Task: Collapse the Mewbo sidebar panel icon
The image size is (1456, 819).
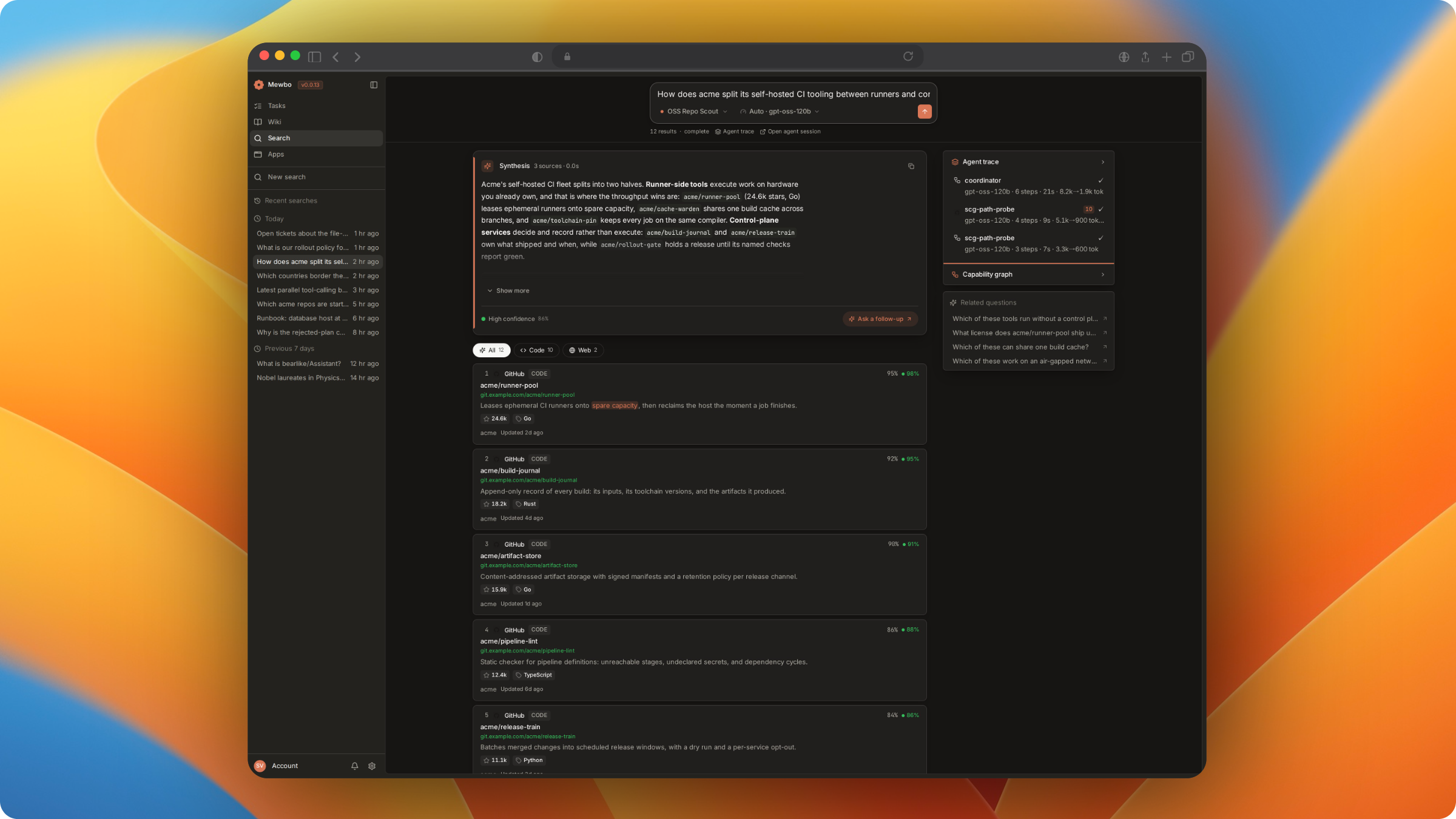Action: point(374,85)
